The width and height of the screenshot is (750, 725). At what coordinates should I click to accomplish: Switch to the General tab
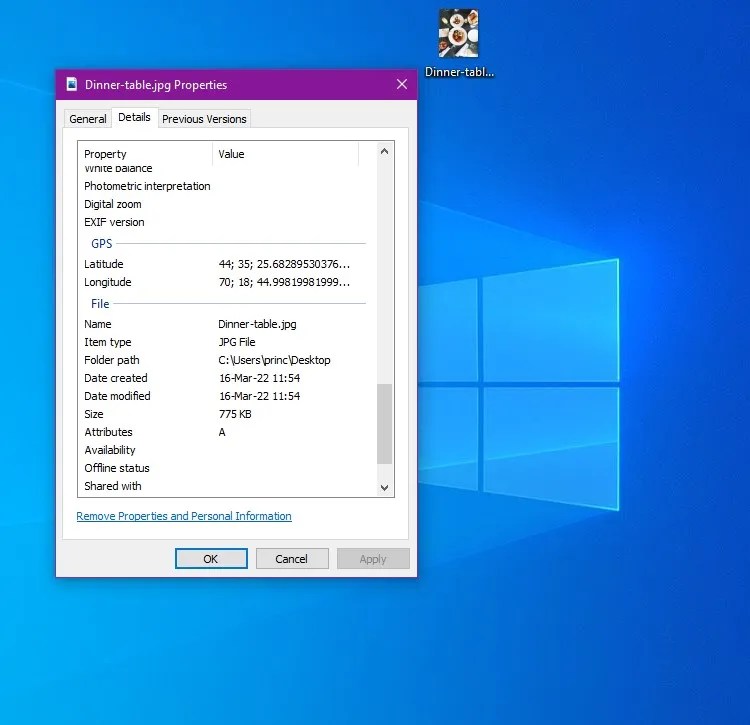point(88,119)
